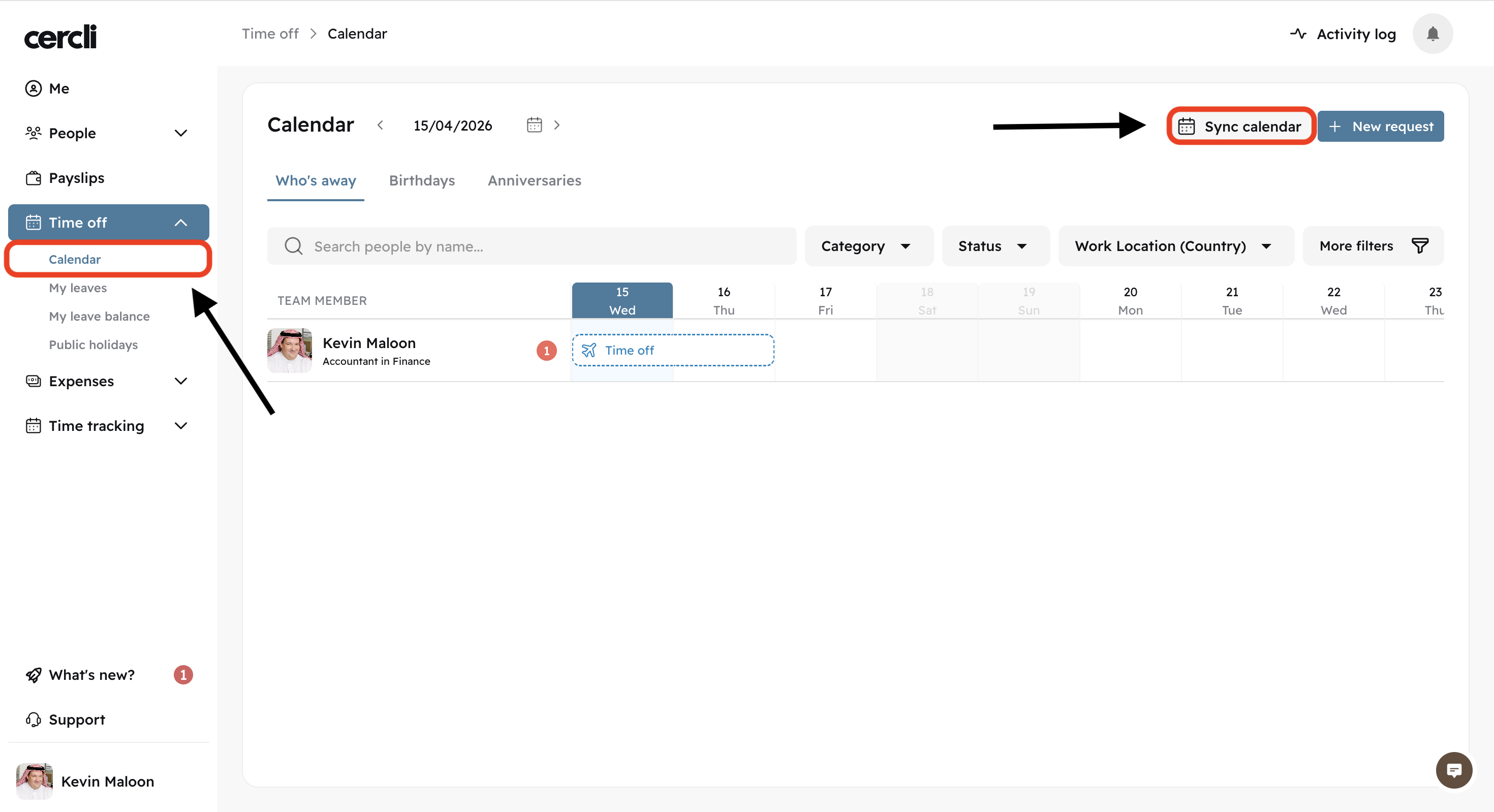Open the date picker calendar icon
The width and height of the screenshot is (1494, 812).
click(534, 126)
